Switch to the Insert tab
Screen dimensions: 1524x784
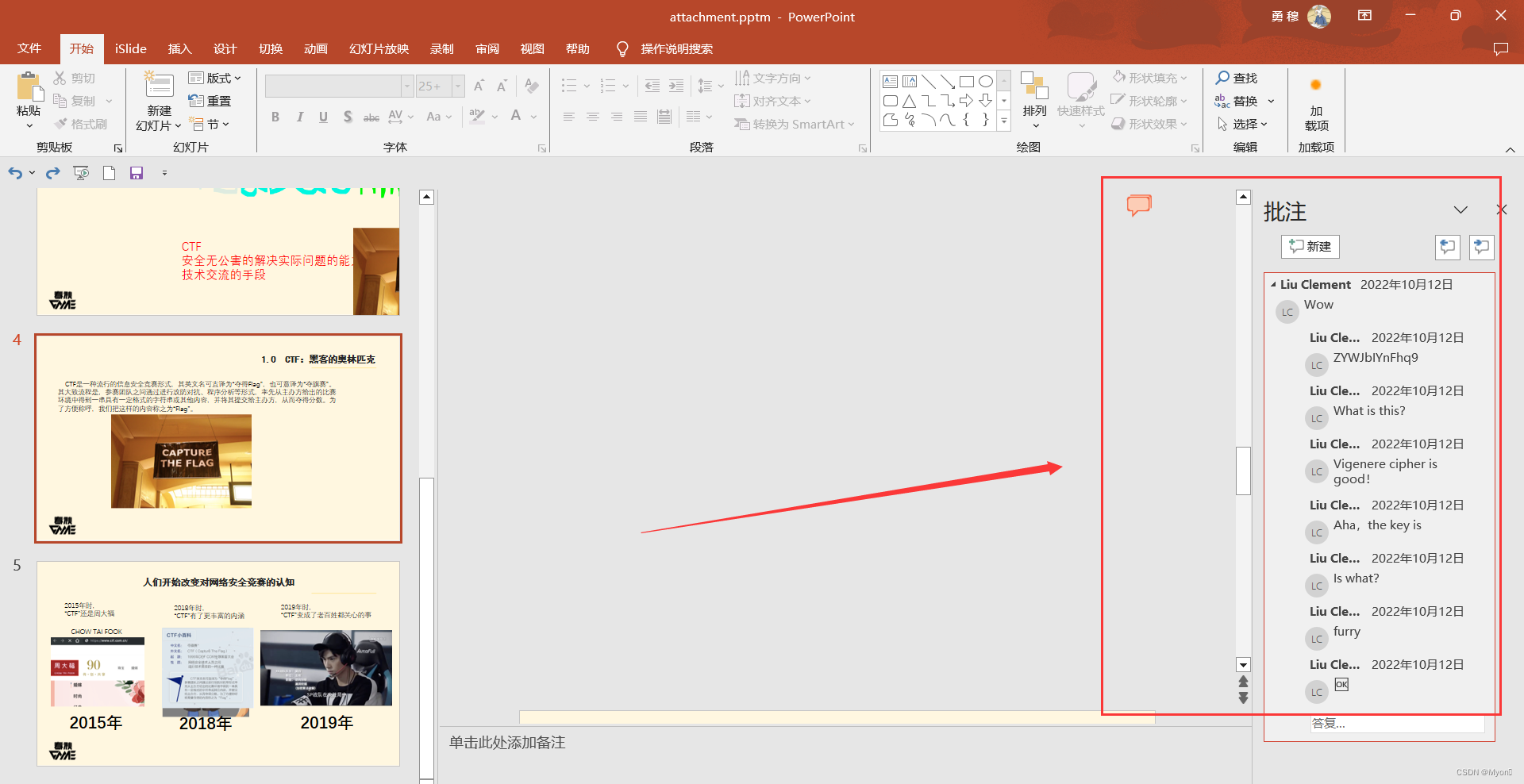point(180,48)
